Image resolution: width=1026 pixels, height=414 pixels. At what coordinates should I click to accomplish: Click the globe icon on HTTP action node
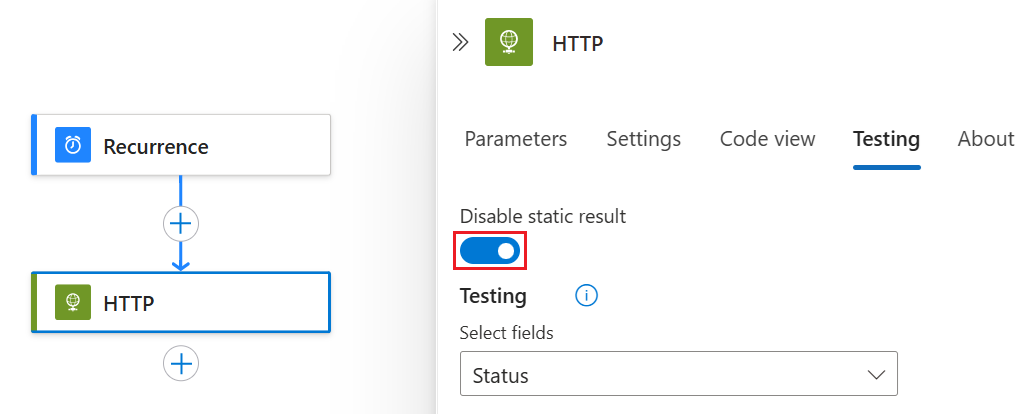coord(73,301)
